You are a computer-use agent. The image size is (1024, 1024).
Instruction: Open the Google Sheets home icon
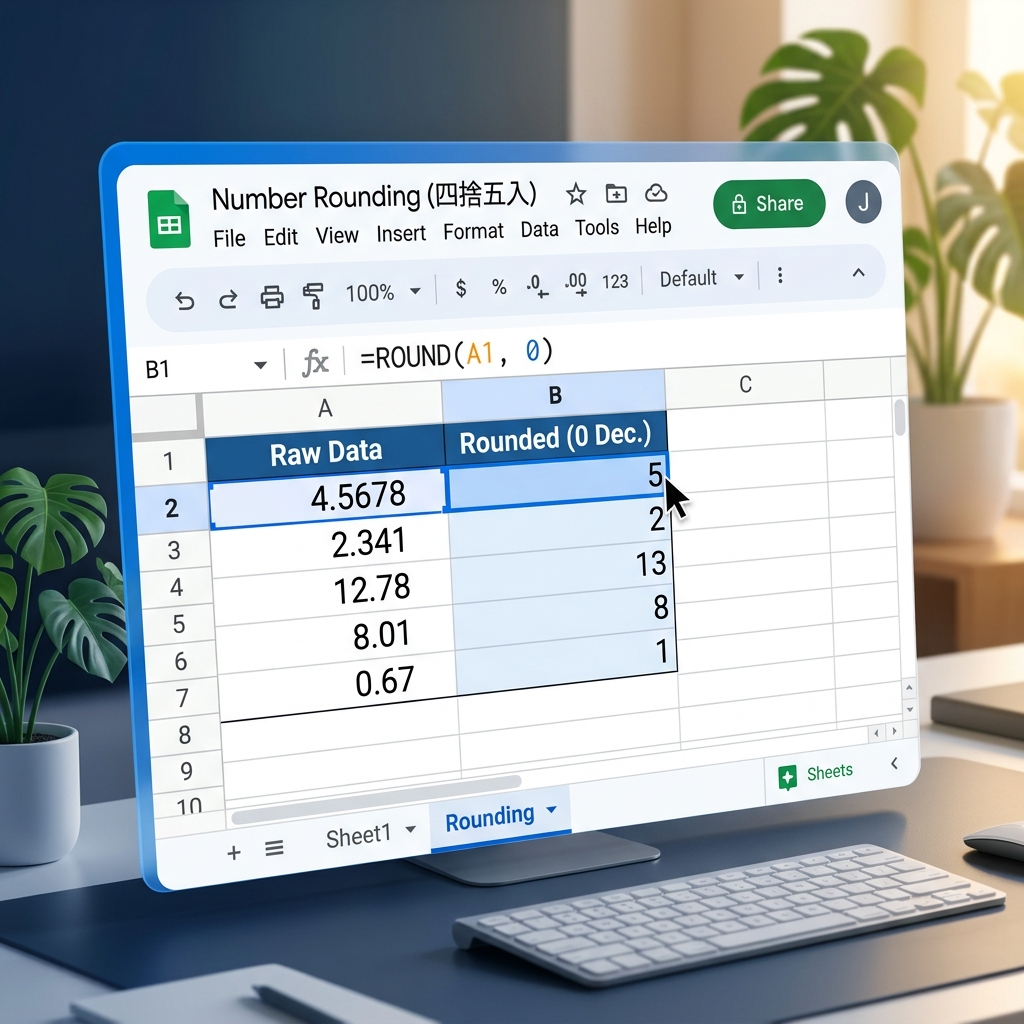pos(169,219)
